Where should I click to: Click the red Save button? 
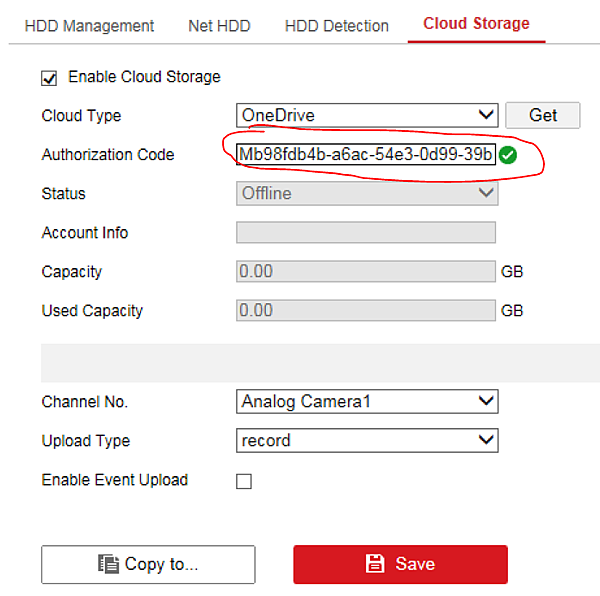(401, 564)
